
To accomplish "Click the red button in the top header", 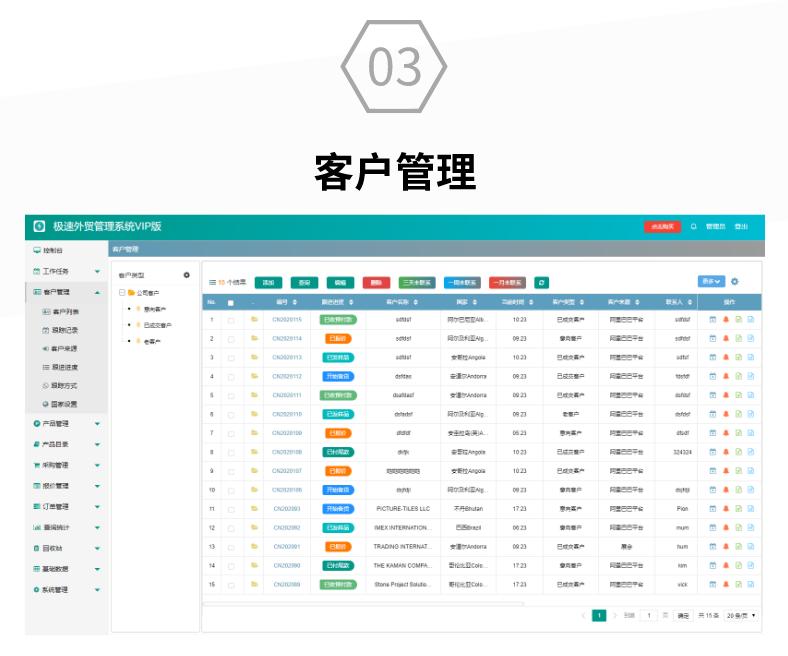I will click(662, 227).
